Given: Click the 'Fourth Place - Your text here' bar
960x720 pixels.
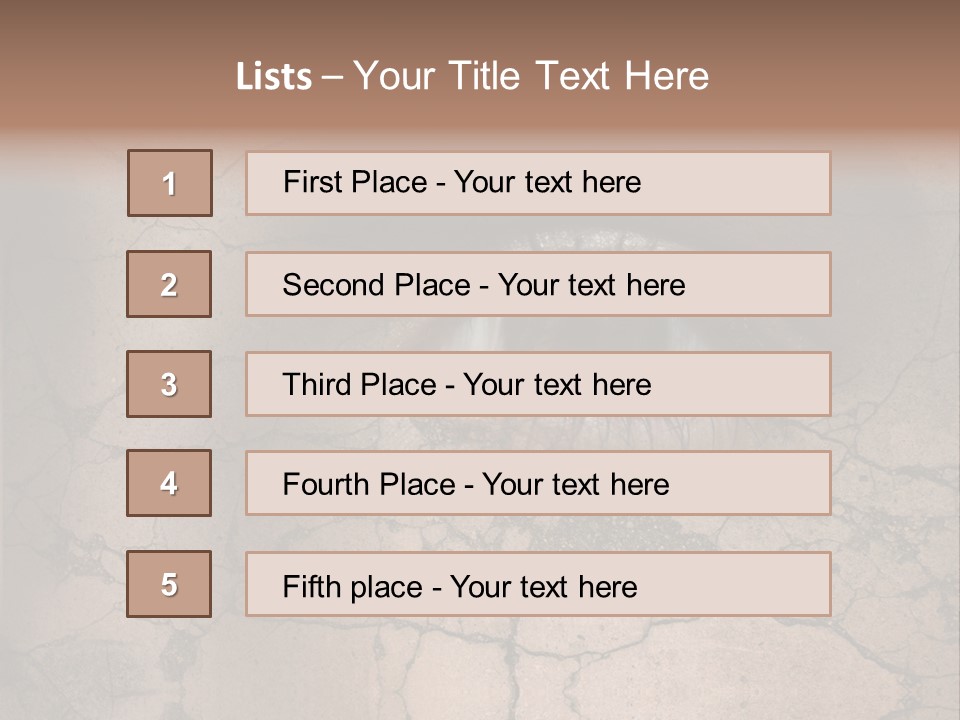Looking at the screenshot, I should (x=538, y=483).
